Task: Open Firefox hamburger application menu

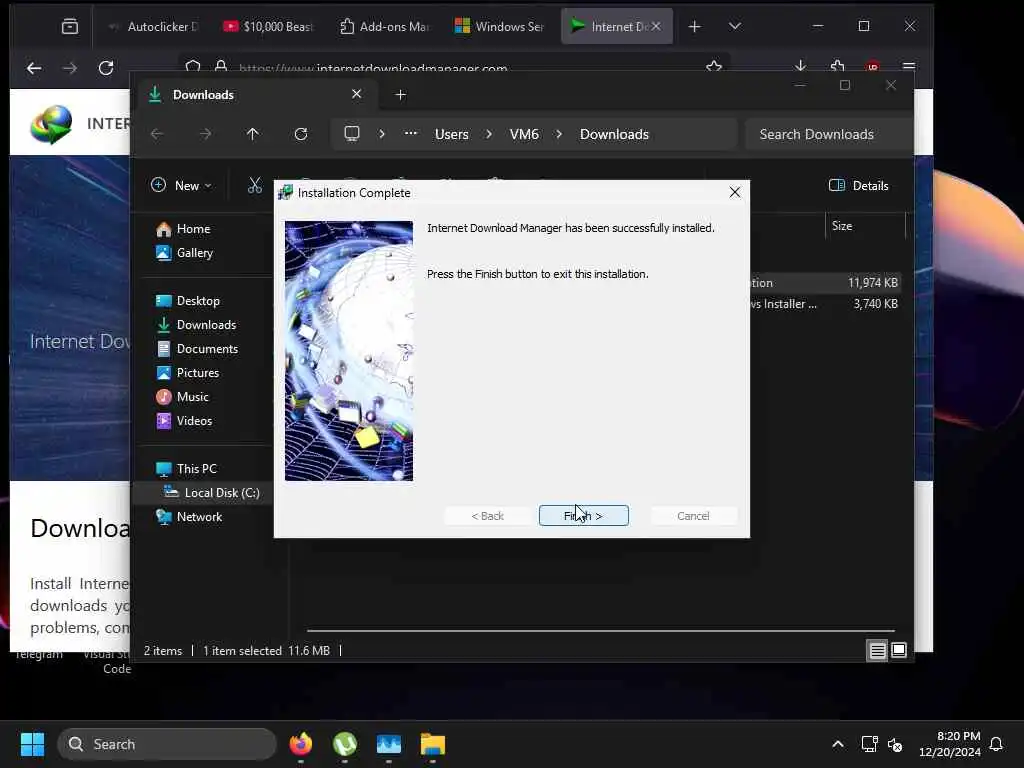Action: click(908, 66)
